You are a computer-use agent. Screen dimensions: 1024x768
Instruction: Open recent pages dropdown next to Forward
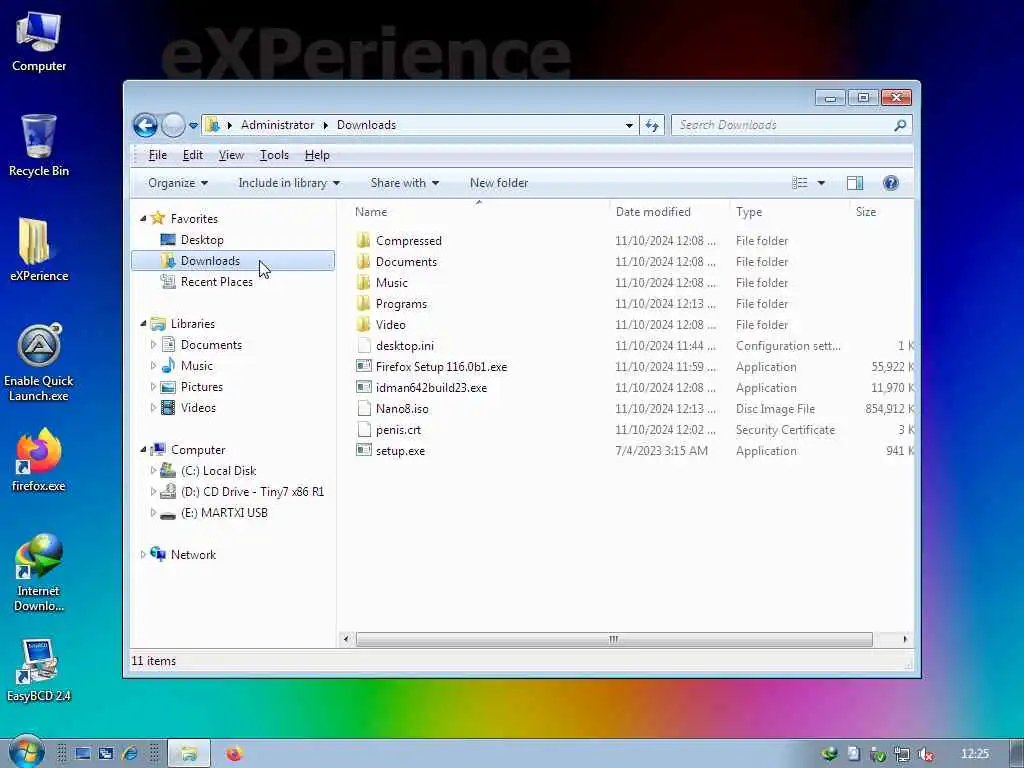coord(193,125)
